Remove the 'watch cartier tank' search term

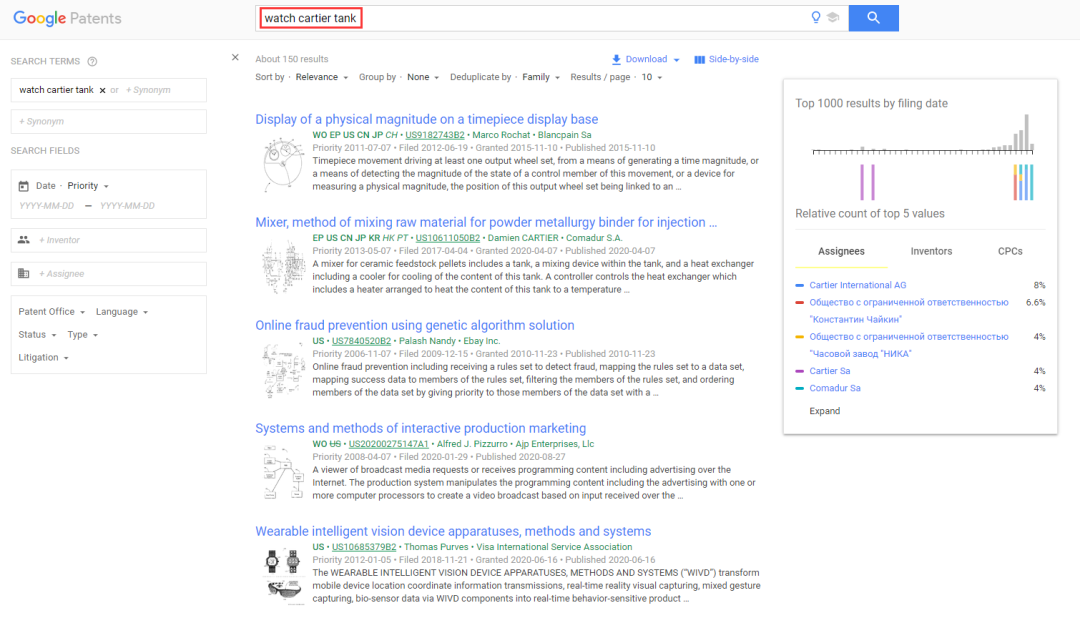click(103, 90)
